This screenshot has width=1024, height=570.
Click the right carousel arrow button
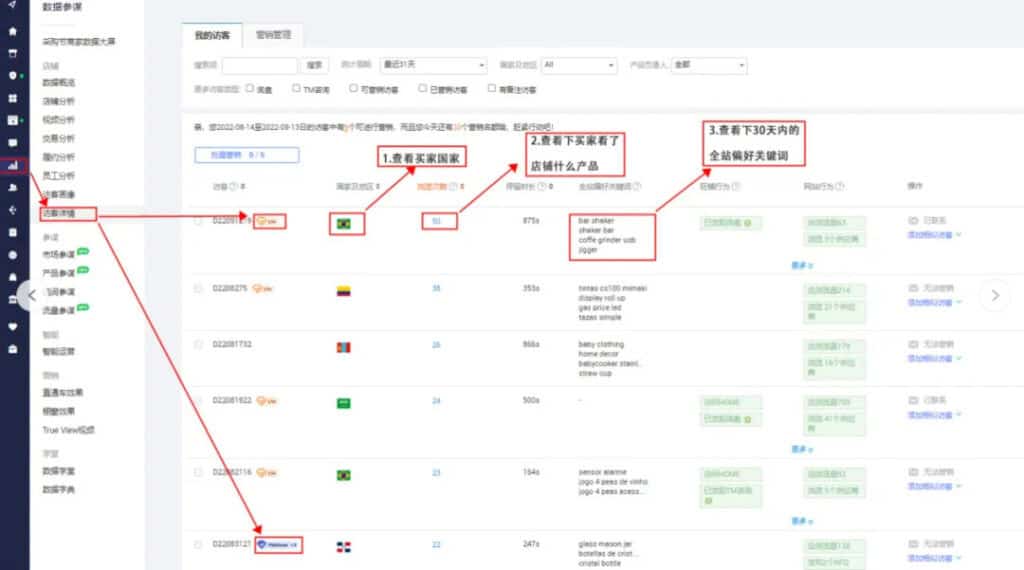click(993, 294)
